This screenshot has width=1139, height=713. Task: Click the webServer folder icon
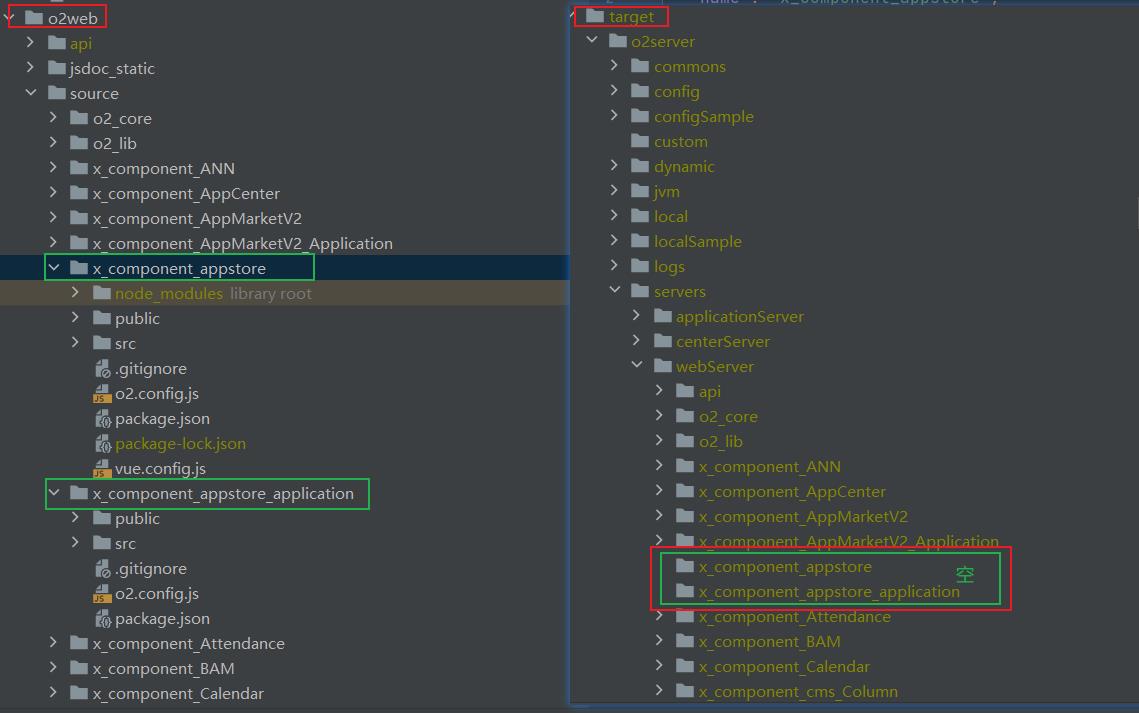click(662, 367)
